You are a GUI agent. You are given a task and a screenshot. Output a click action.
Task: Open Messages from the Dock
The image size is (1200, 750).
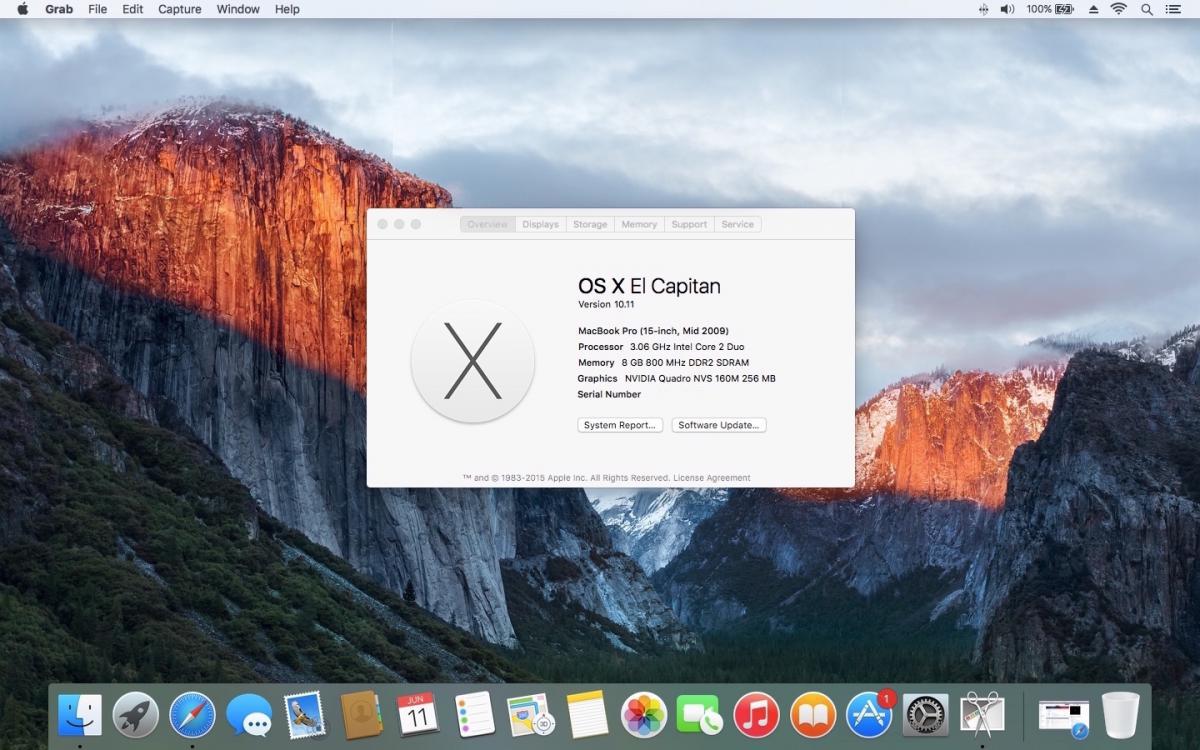click(x=249, y=714)
